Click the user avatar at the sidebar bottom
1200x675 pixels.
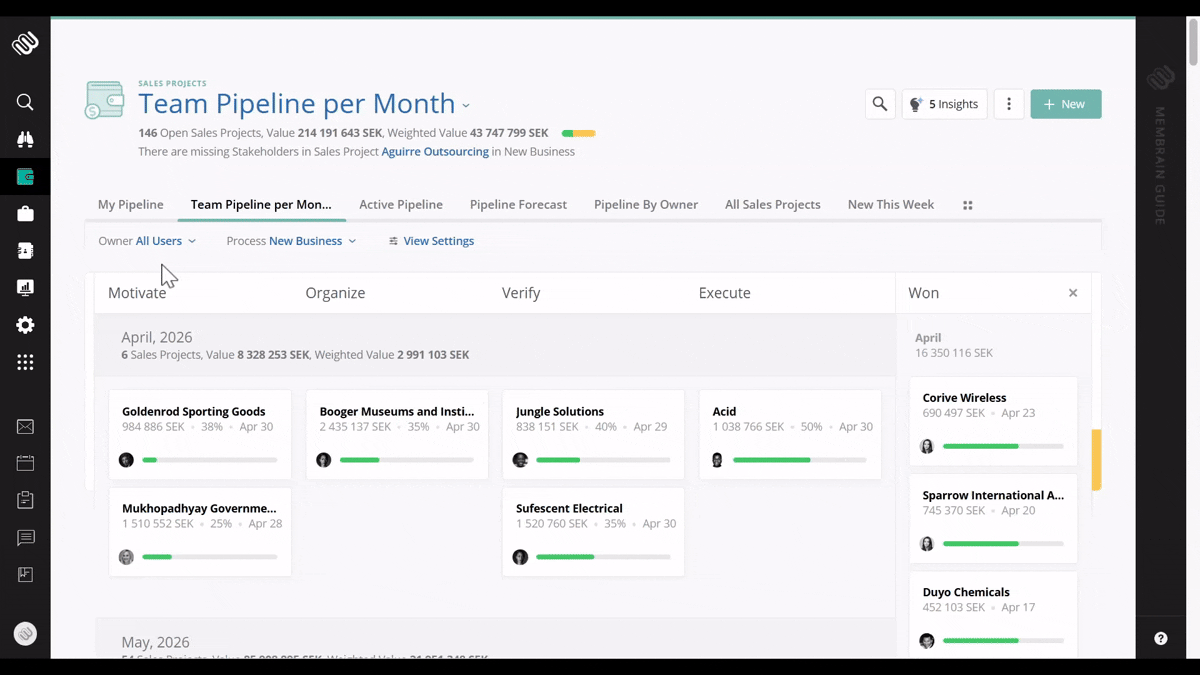point(25,634)
